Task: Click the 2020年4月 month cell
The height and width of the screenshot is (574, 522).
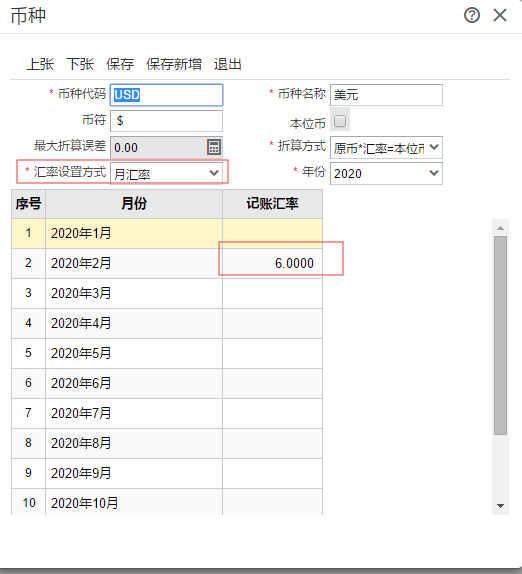Action: click(134, 324)
